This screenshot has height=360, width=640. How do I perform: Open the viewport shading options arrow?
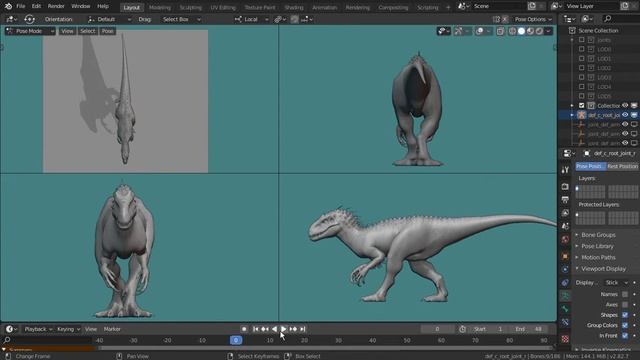coord(549,31)
